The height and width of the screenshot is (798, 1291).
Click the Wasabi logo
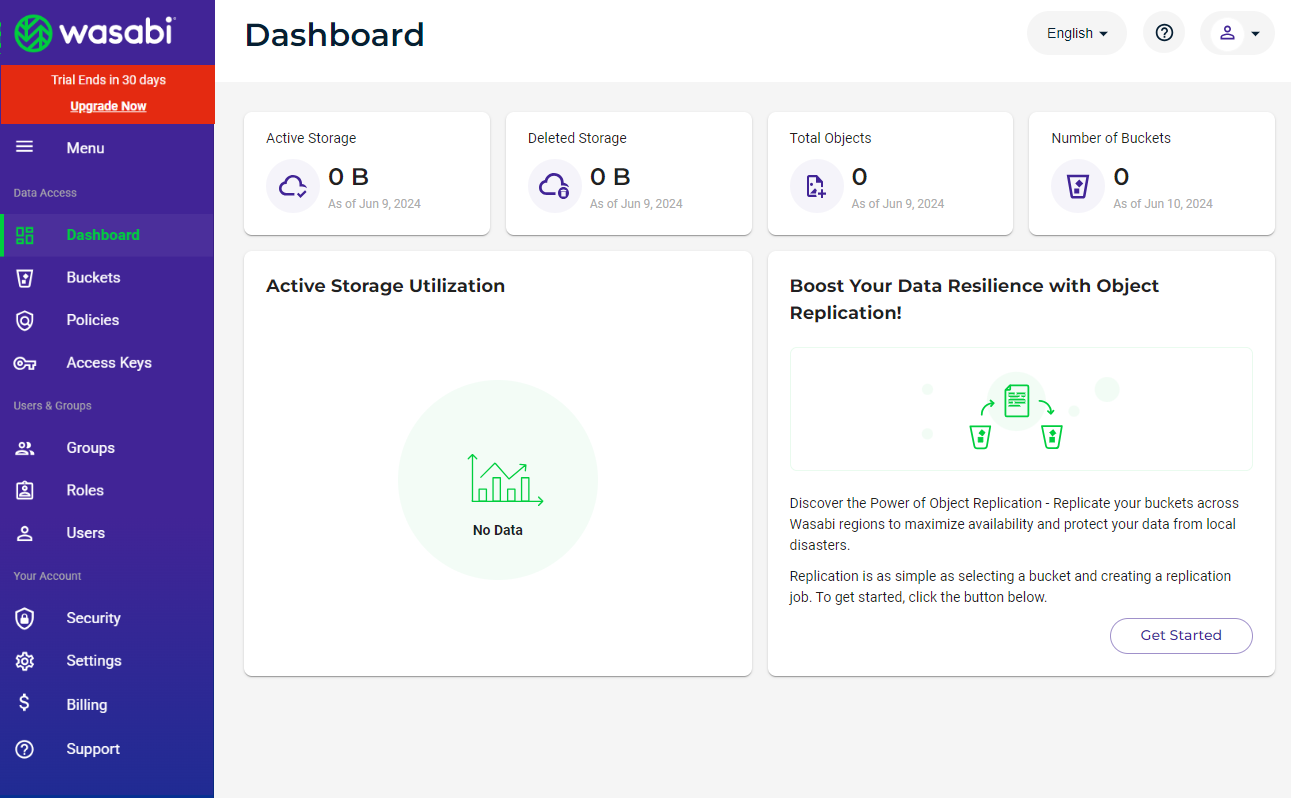pyautogui.click(x=96, y=32)
